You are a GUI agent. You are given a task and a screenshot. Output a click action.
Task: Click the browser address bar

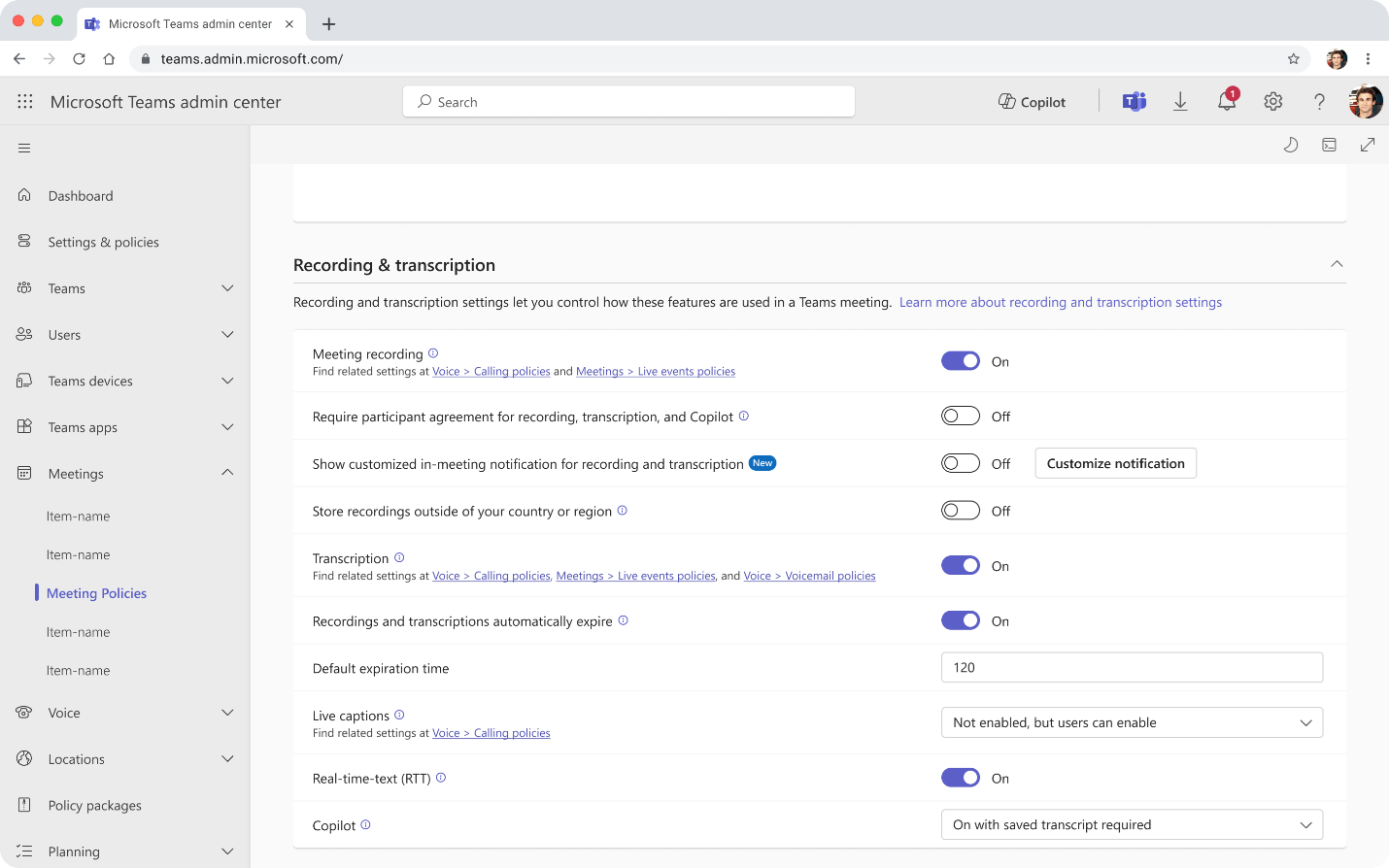click(719, 59)
